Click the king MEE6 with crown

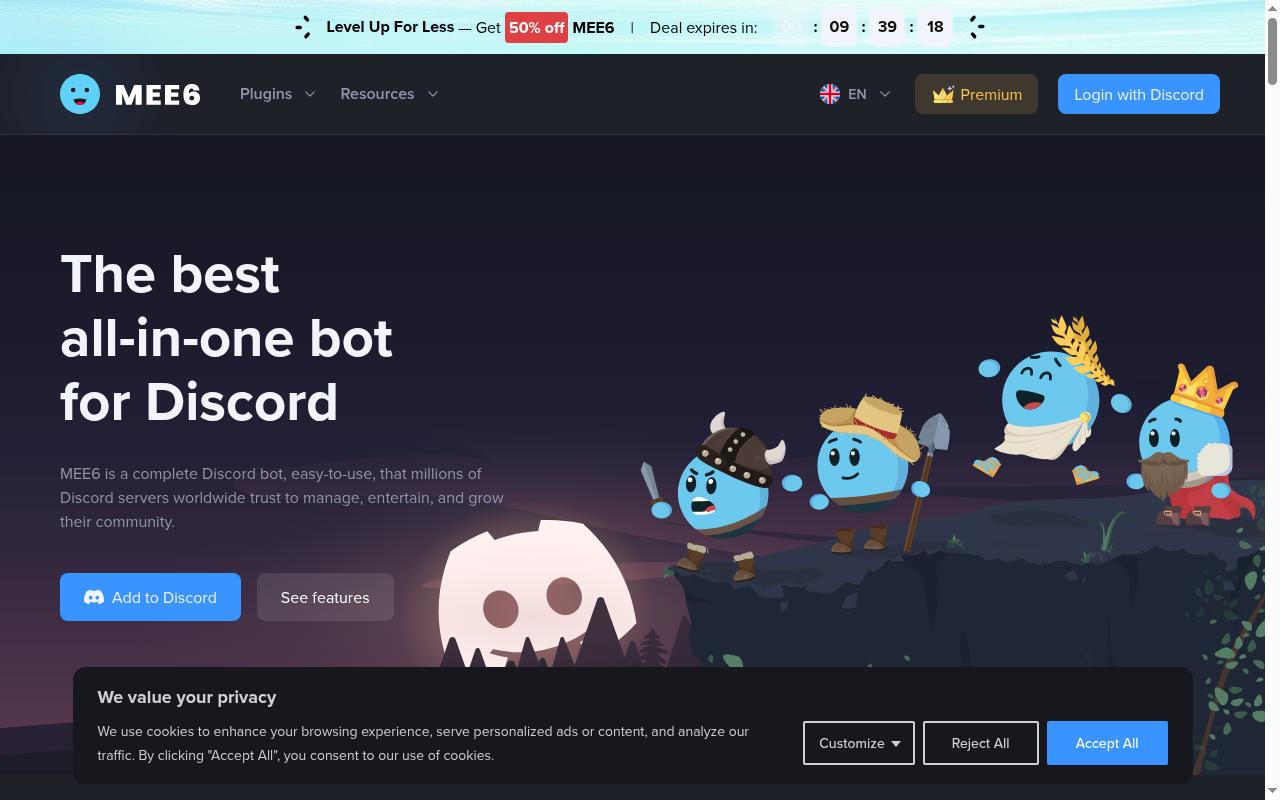(1190, 445)
